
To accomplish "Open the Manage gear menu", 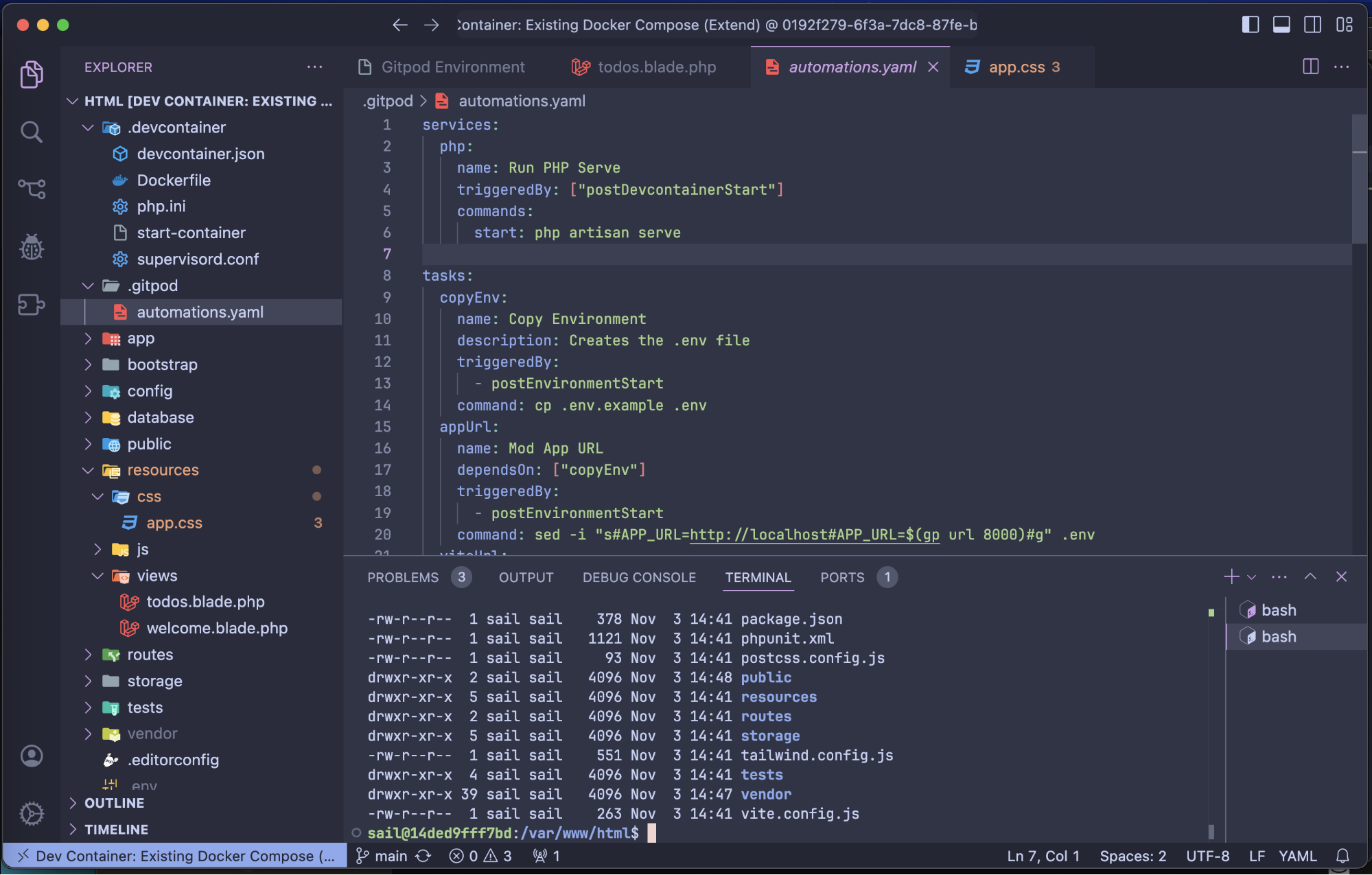I will point(31,814).
